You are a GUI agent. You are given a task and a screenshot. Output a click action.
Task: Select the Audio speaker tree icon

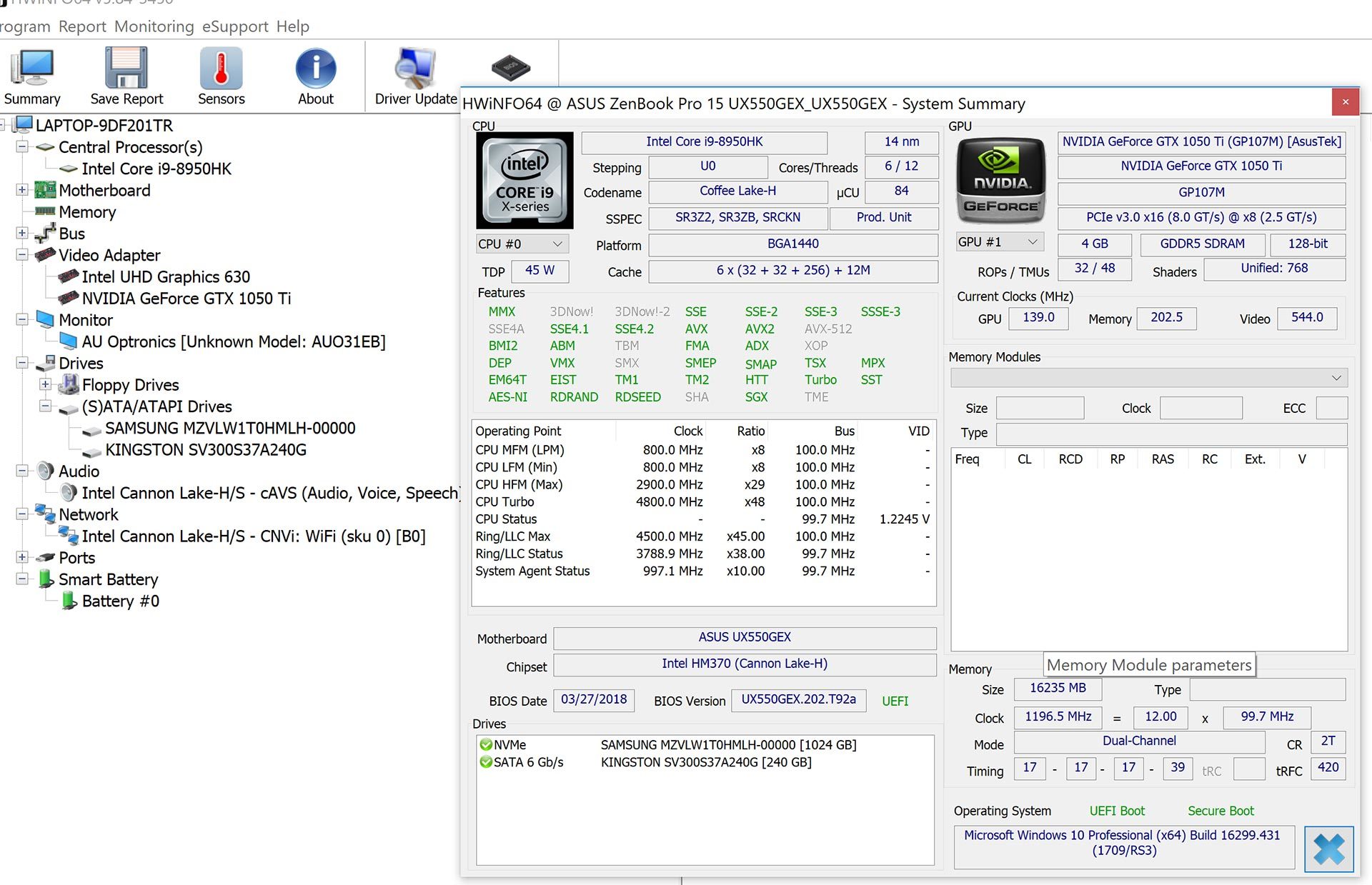(x=45, y=471)
